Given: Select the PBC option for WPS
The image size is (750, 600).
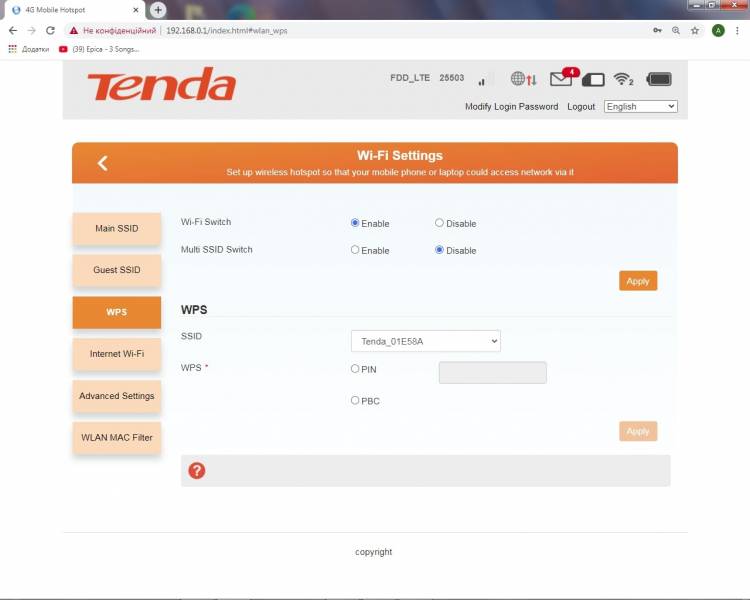Looking at the screenshot, I should point(355,400).
